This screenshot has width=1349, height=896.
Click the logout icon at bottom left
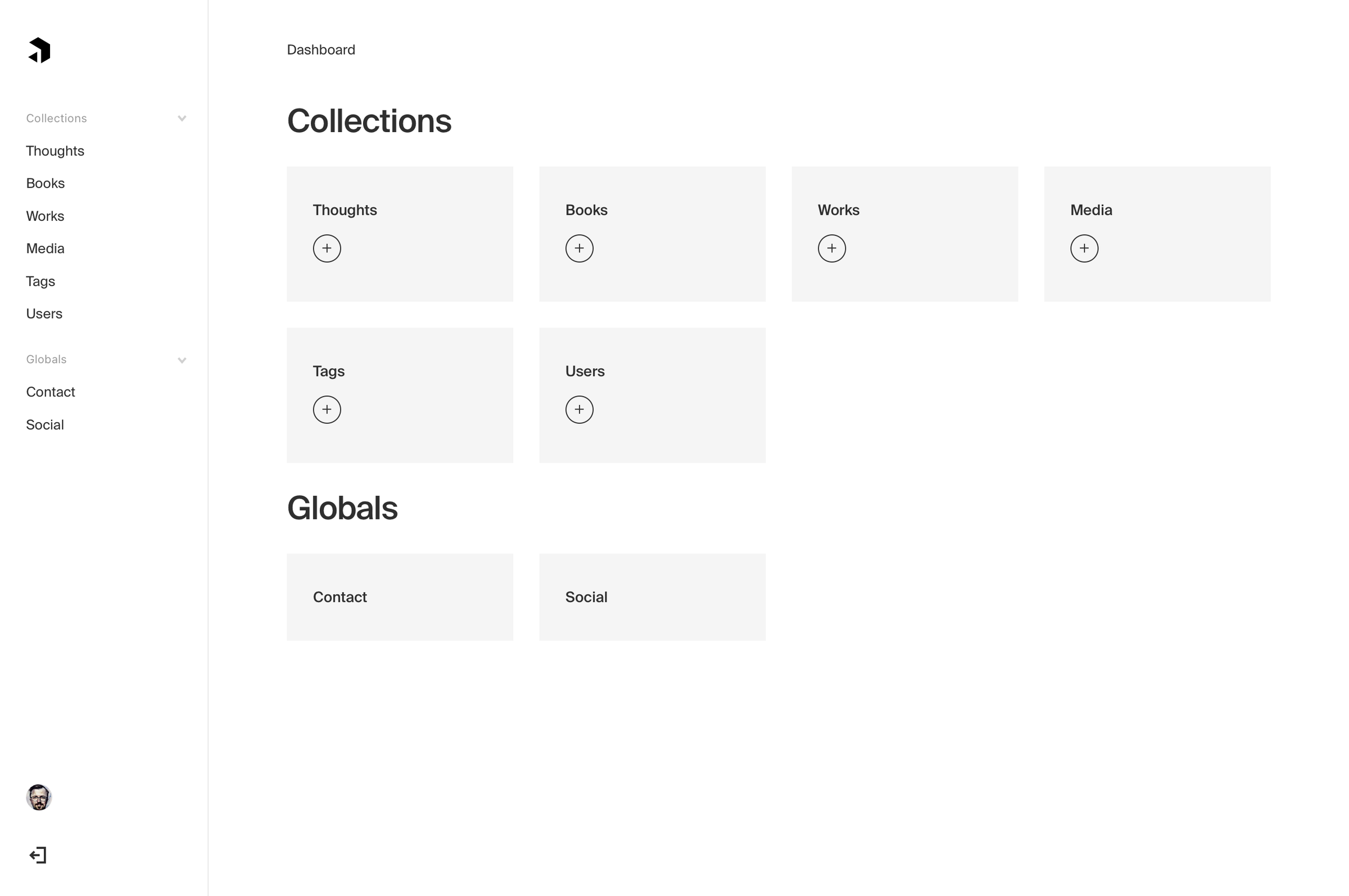coord(38,854)
